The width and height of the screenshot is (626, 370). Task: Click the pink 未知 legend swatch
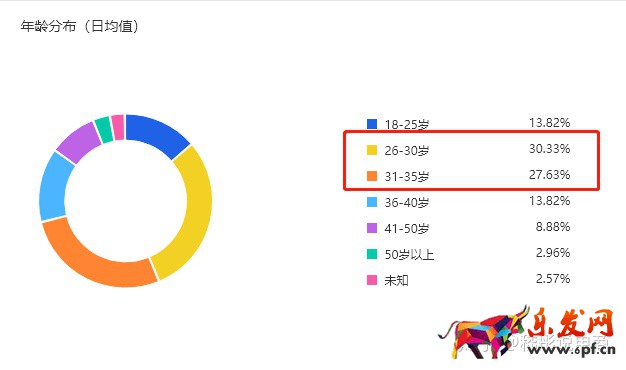point(372,280)
